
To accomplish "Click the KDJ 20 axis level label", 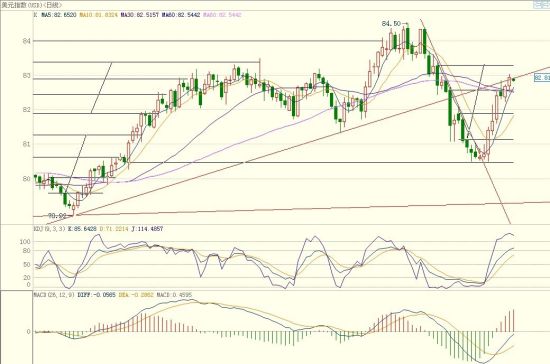I will (27, 277).
